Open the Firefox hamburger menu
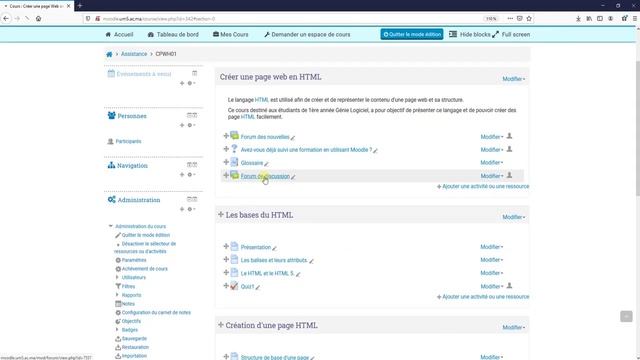 [635, 18]
